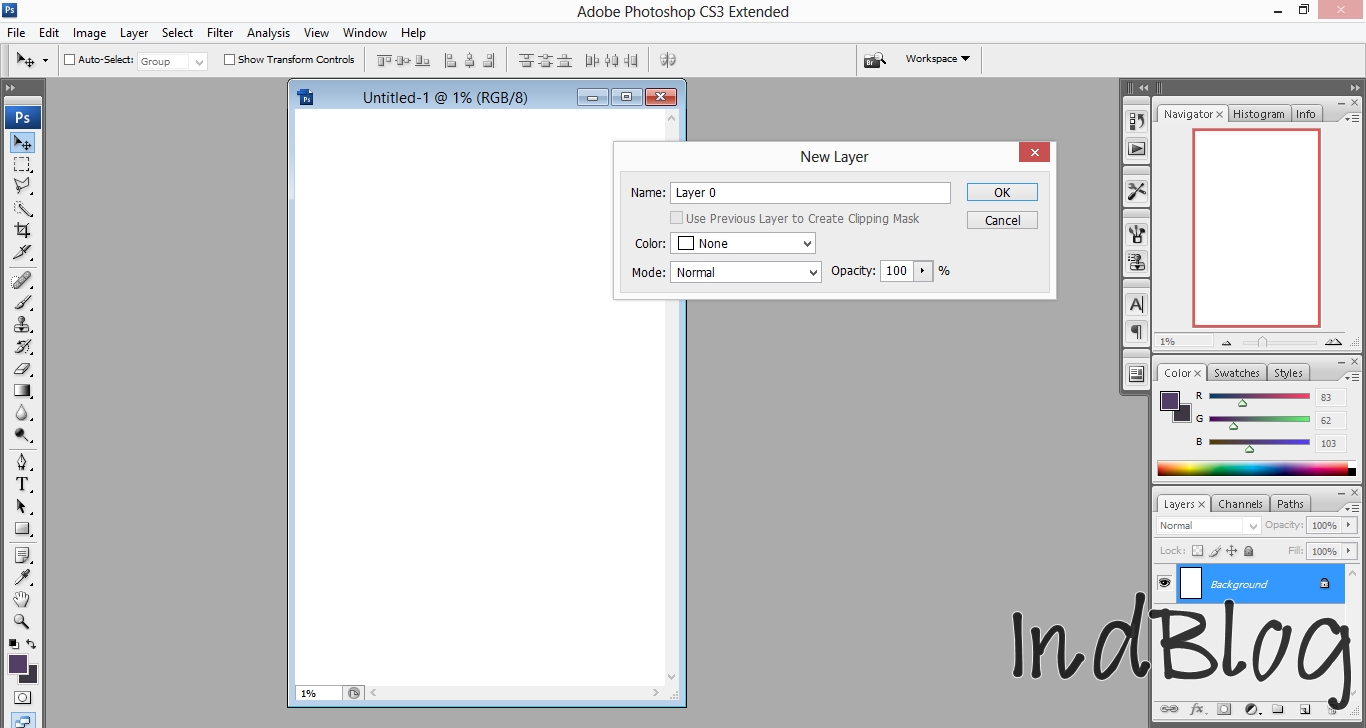Select the Move tool in the toolbox
1366x728 pixels.
(x=22, y=143)
